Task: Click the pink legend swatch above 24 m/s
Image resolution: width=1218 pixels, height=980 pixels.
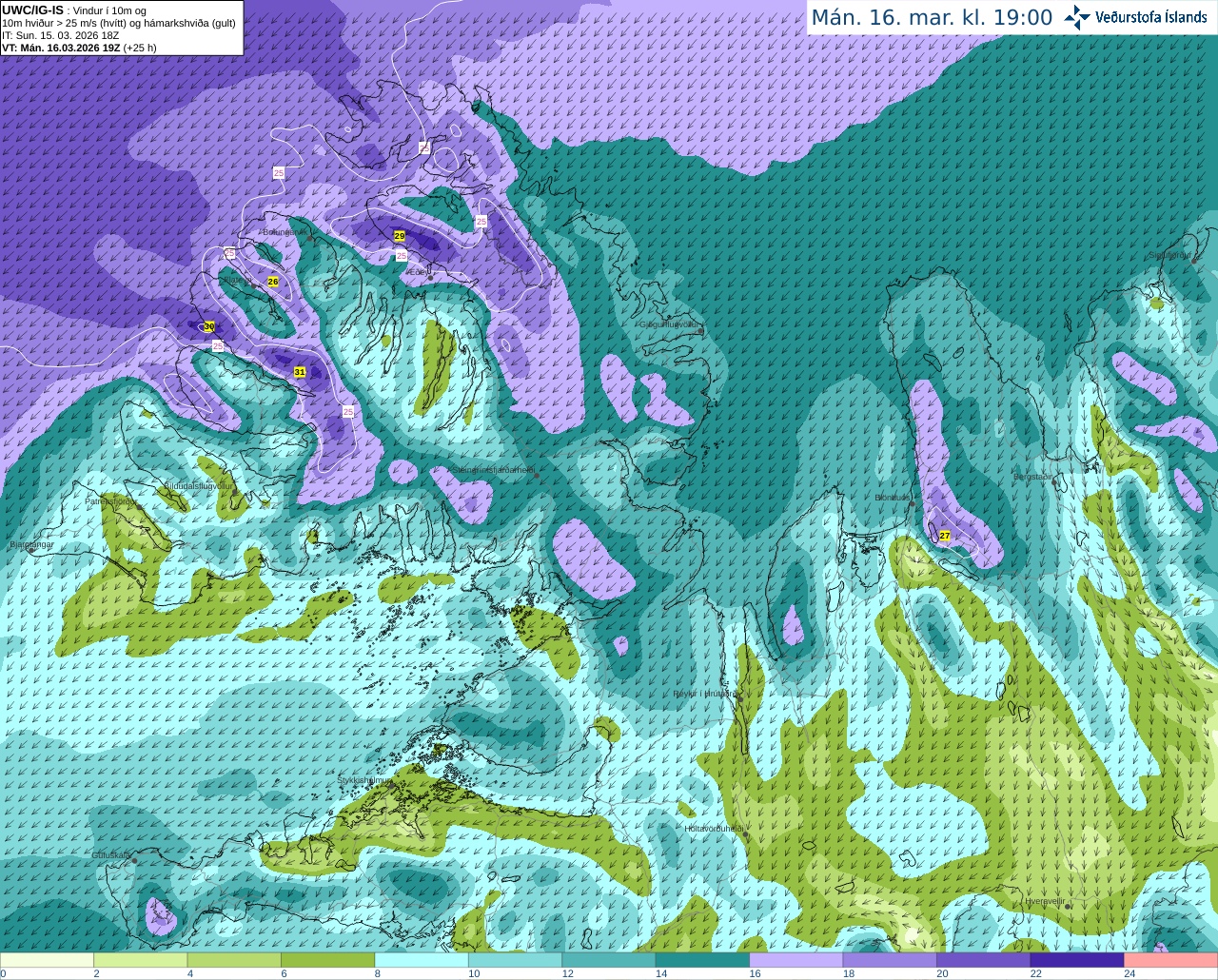Action: click(1171, 960)
